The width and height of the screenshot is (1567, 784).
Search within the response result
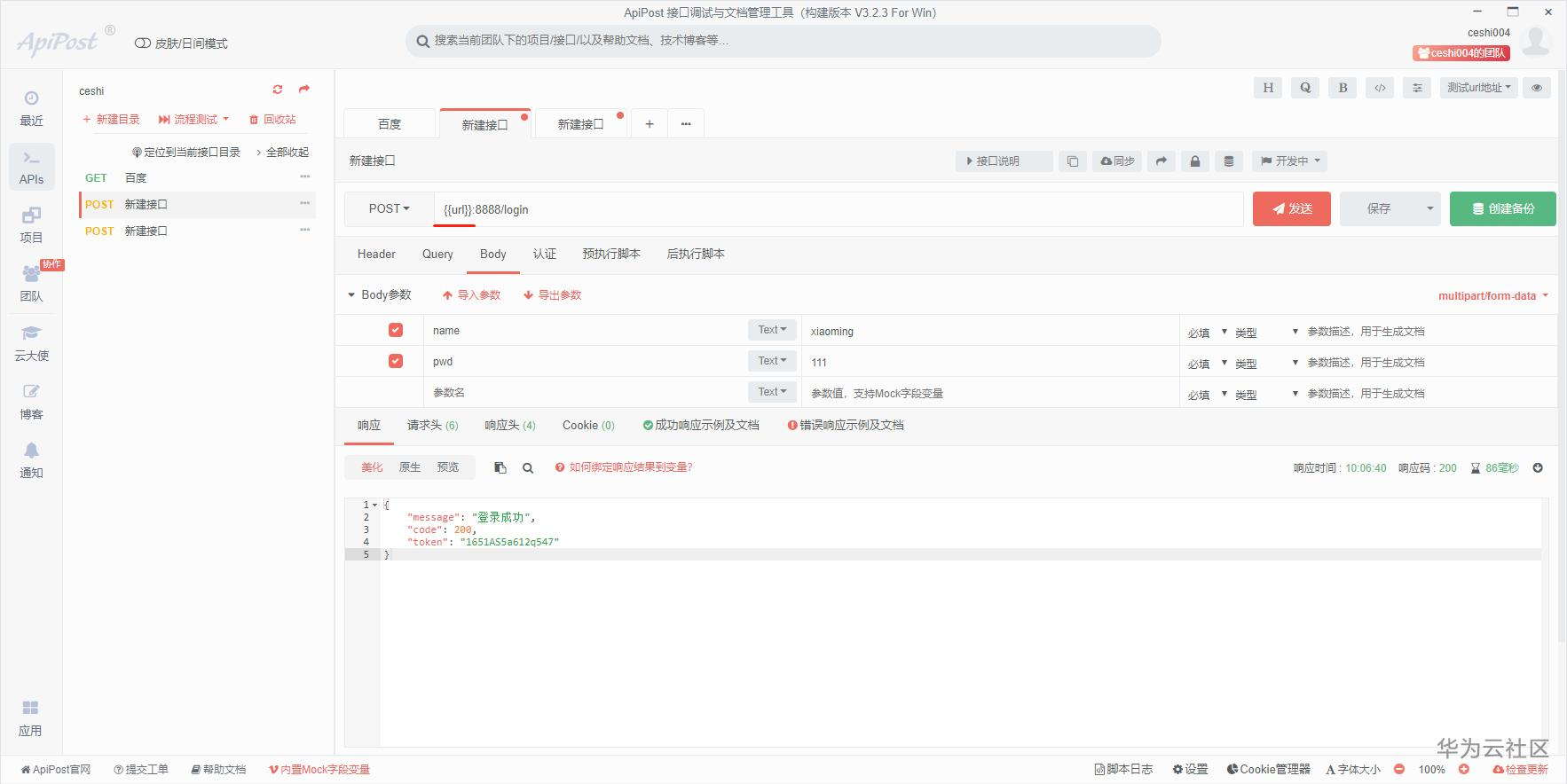(528, 467)
